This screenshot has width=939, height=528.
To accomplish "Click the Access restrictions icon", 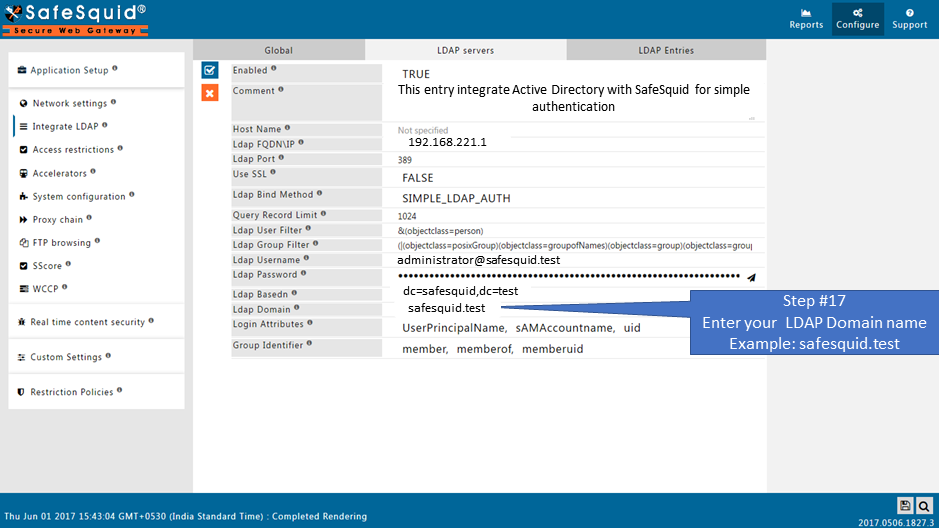I will pos(23,150).
